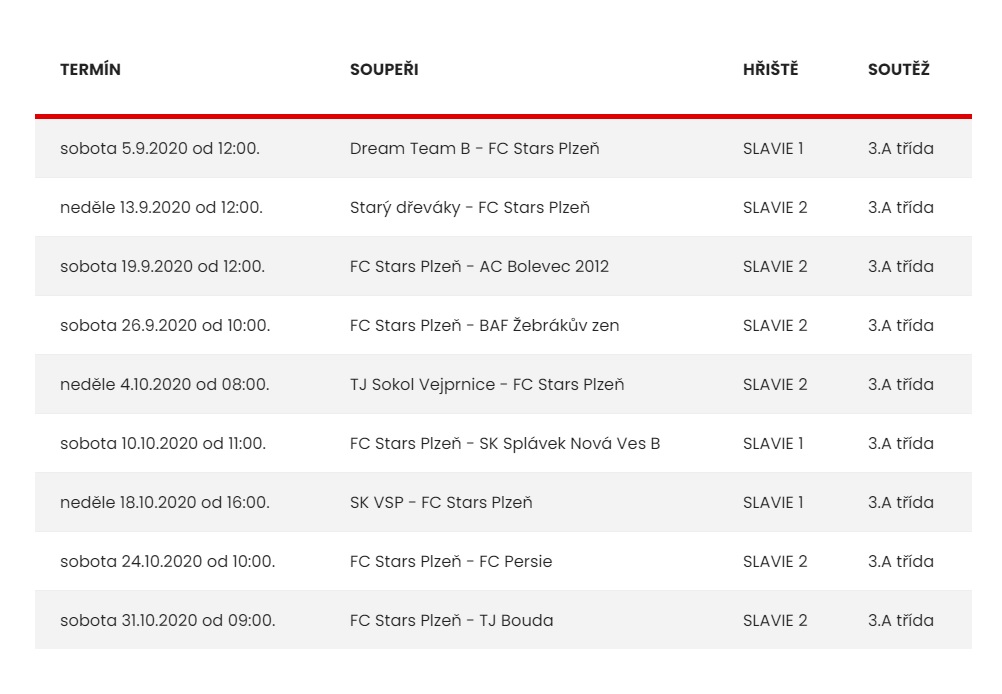Click the Starý dřeváky match text

(469, 208)
